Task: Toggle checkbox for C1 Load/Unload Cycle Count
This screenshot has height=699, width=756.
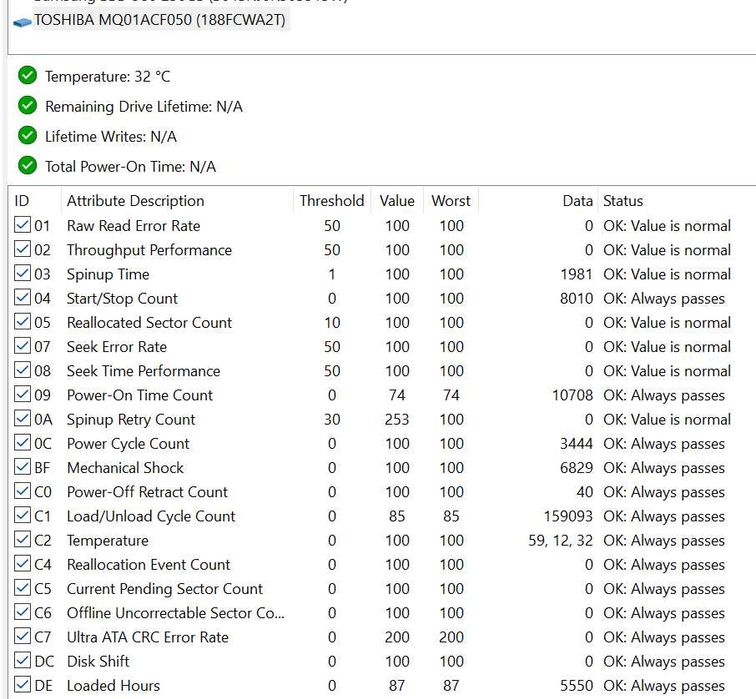Action: click(x=22, y=515)
